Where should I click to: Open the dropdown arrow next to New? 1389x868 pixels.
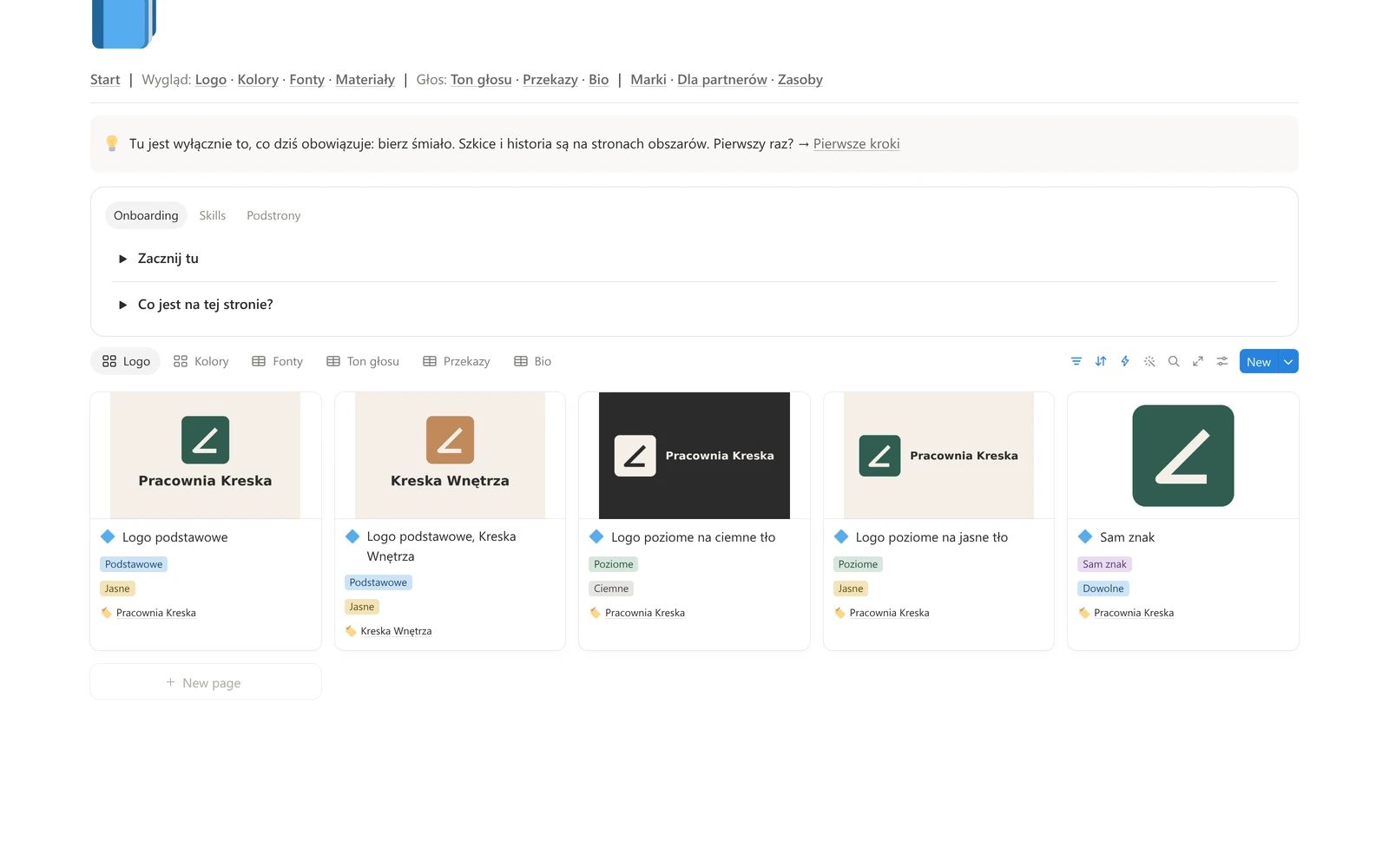pyautogui.click(x=1288, y=362)
